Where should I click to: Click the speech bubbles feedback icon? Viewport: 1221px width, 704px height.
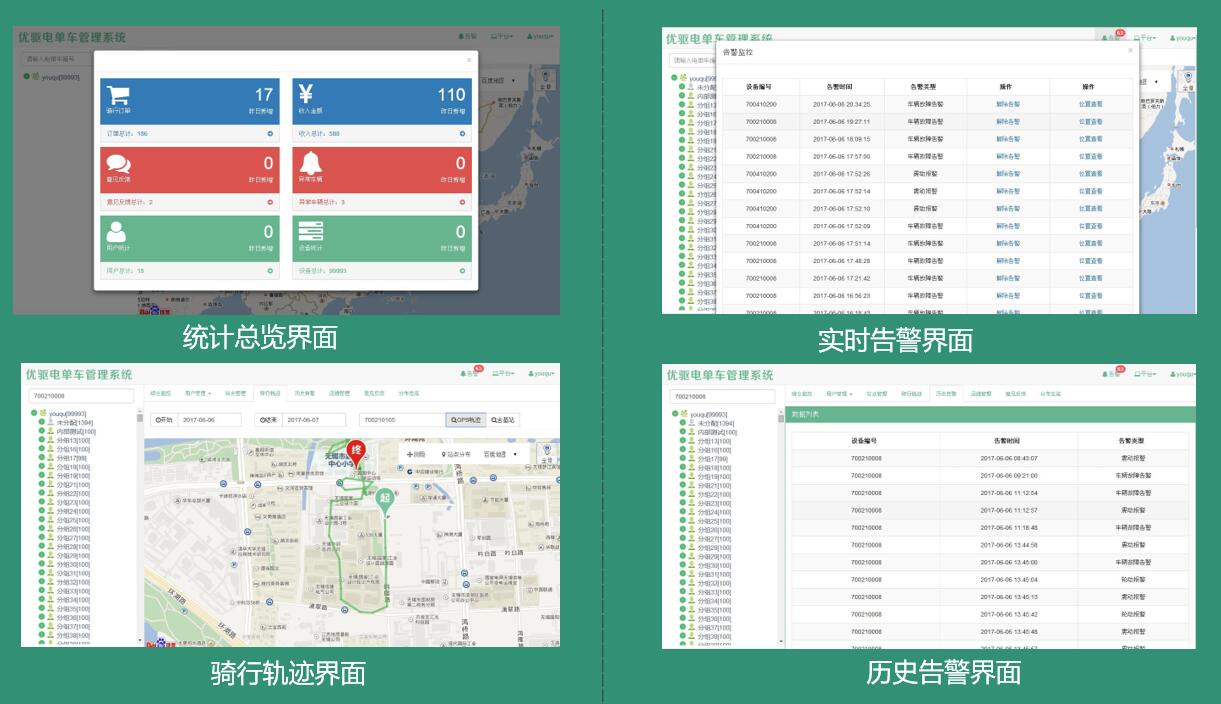pyautogui.click(x=119, y=164)
